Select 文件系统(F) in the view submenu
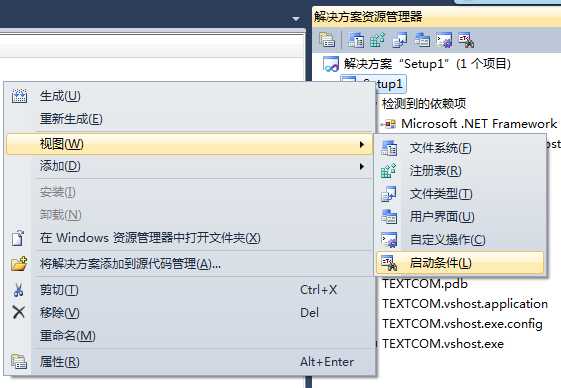 [460, 148]
